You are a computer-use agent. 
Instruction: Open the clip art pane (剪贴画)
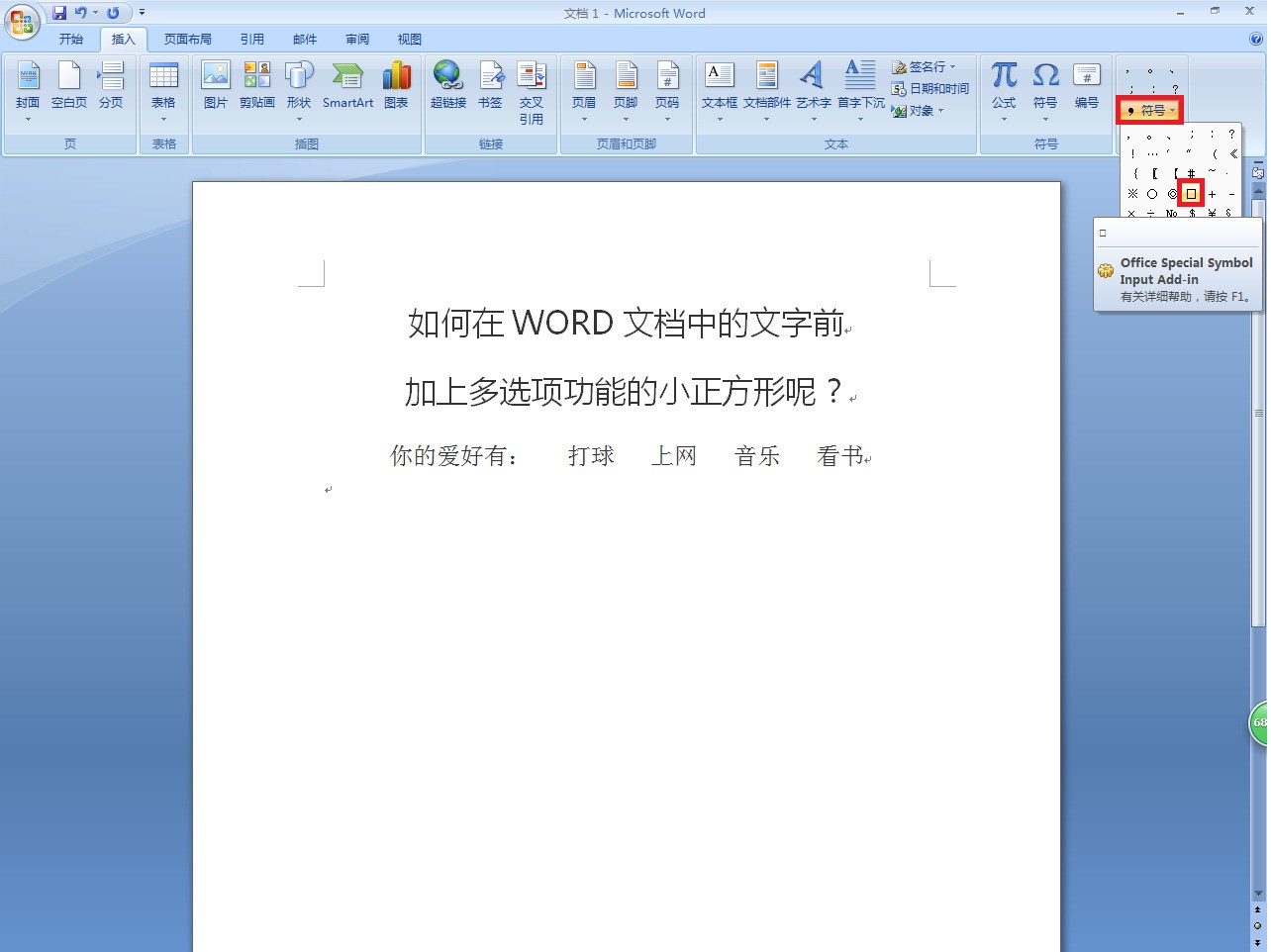257,85
